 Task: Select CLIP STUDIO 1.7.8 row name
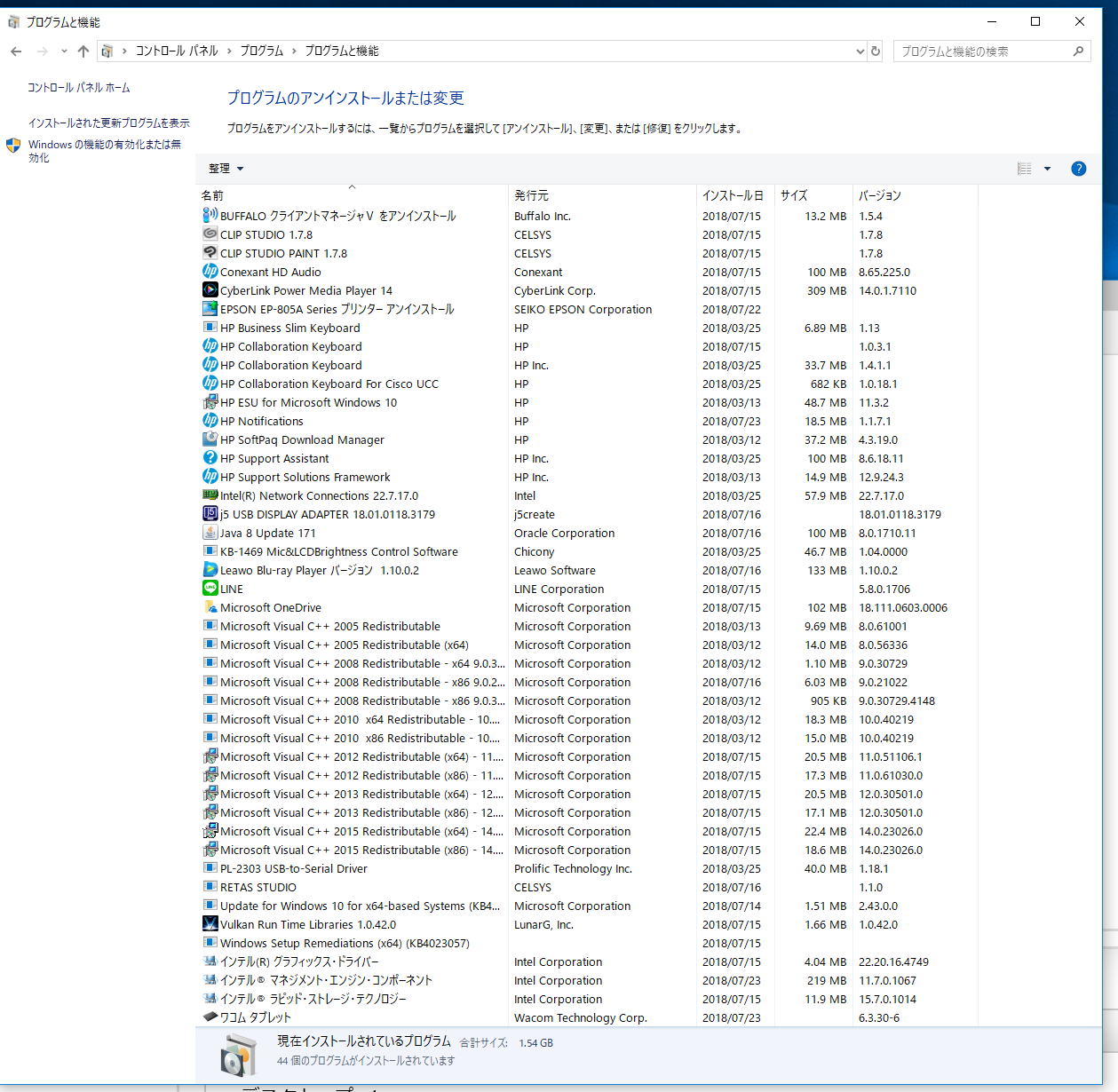click(x=266, y=235)
